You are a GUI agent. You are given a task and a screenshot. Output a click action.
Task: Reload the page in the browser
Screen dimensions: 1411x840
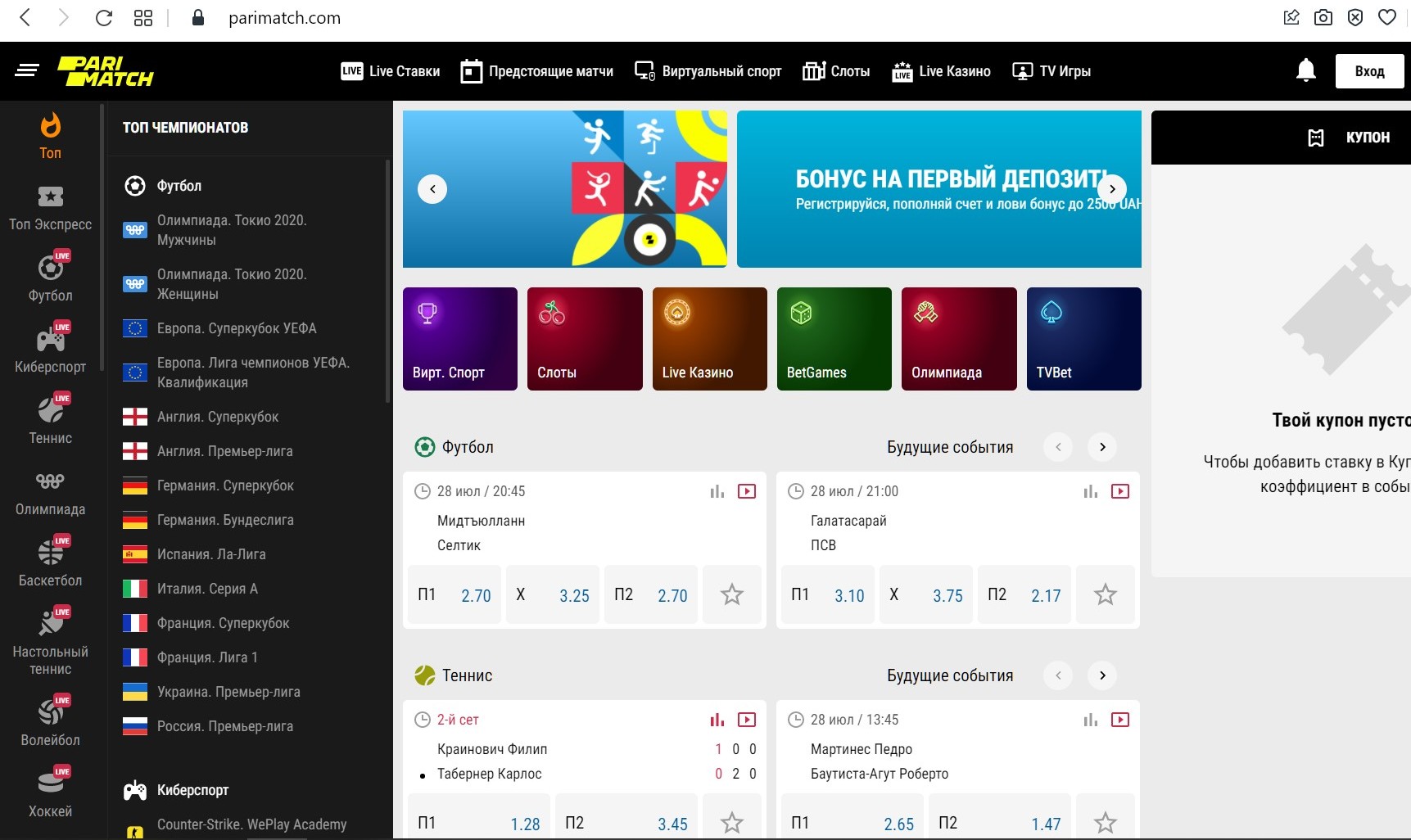tap(104, 17)
